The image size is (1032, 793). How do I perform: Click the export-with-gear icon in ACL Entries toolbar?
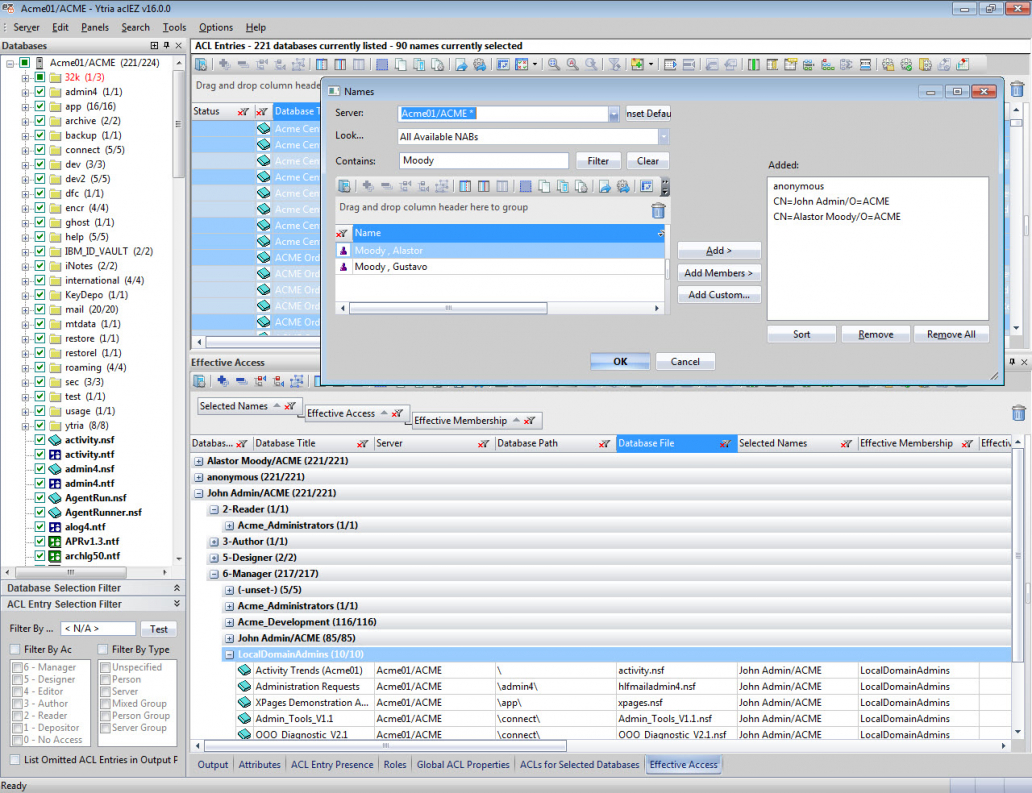pos(480,64)
